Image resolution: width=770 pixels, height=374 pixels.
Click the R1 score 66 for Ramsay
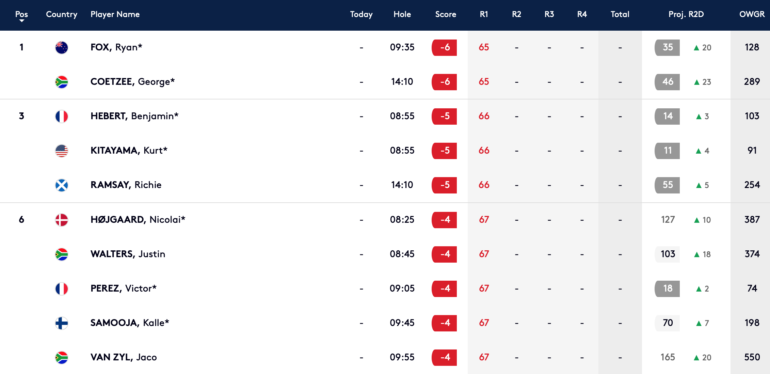[484, 185]
